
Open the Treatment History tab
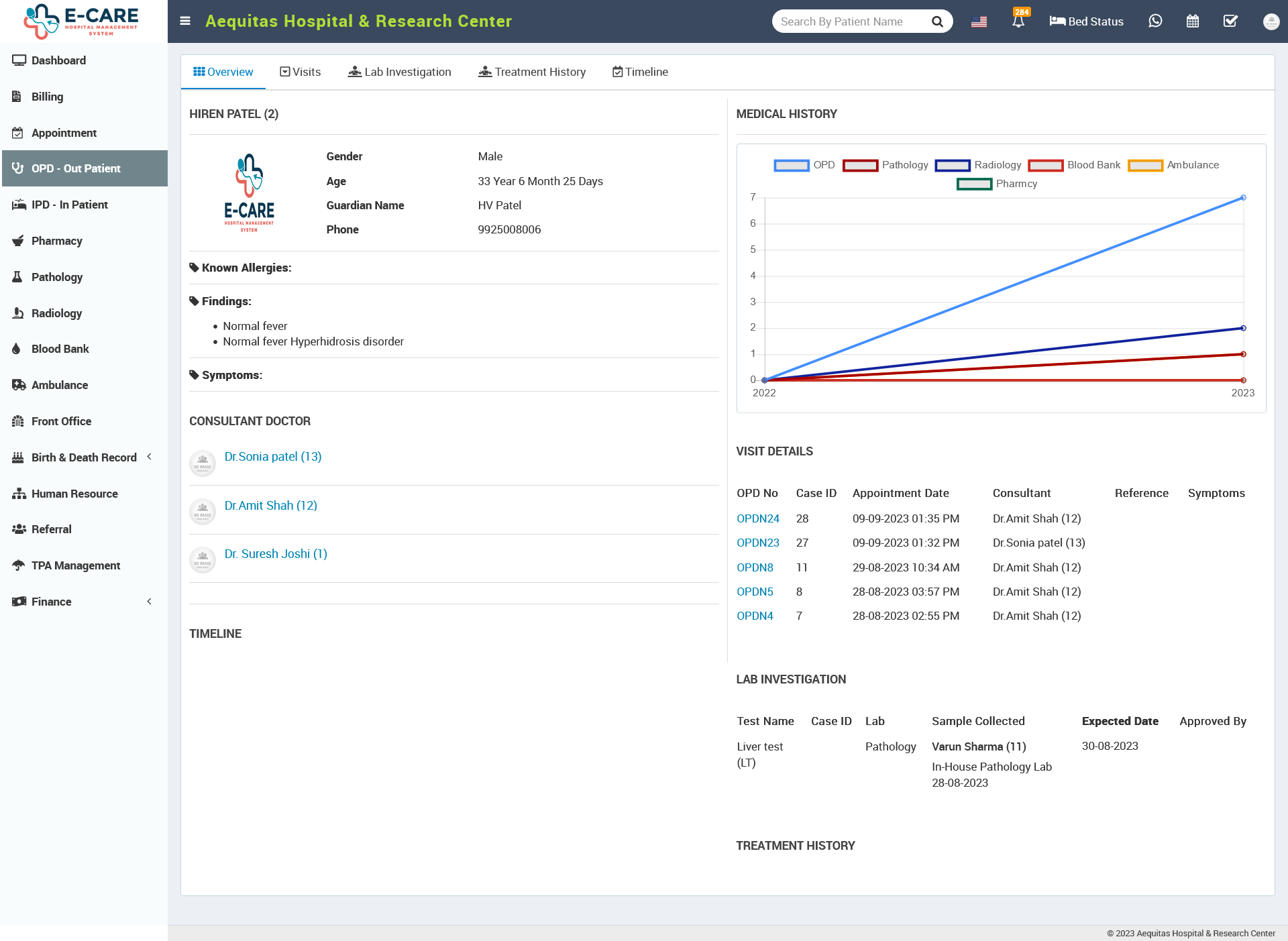point(532,72)
